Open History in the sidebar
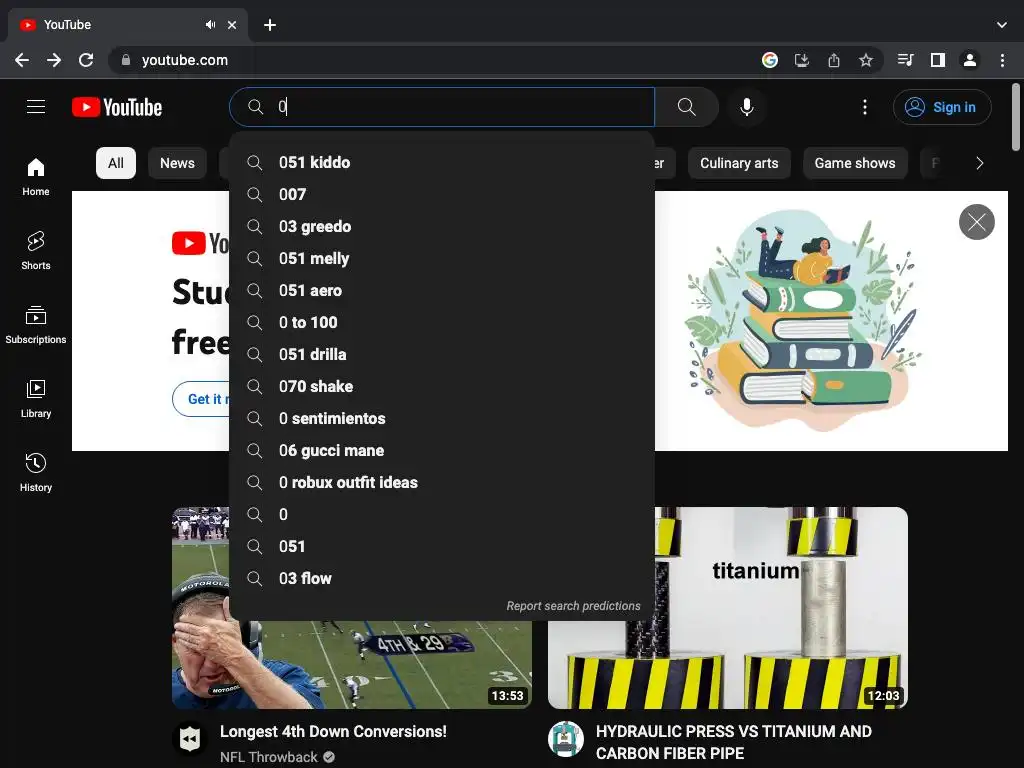This screenshot has width=1024, height=768. [36, 472]
